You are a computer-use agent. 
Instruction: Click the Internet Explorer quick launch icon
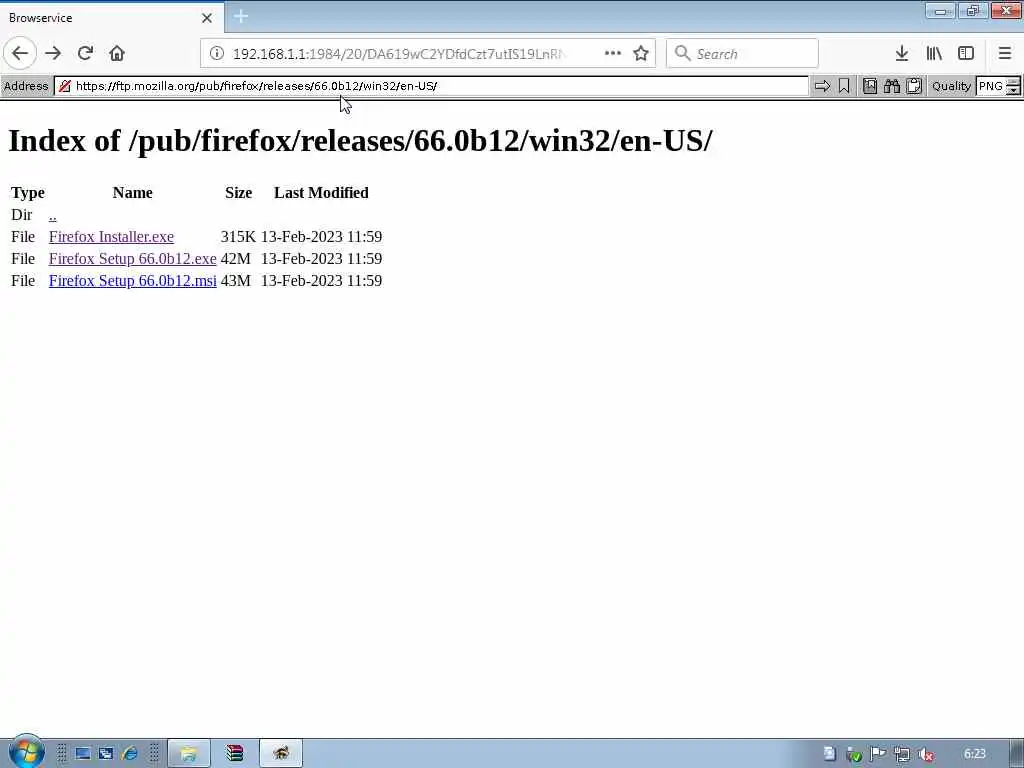129,754
